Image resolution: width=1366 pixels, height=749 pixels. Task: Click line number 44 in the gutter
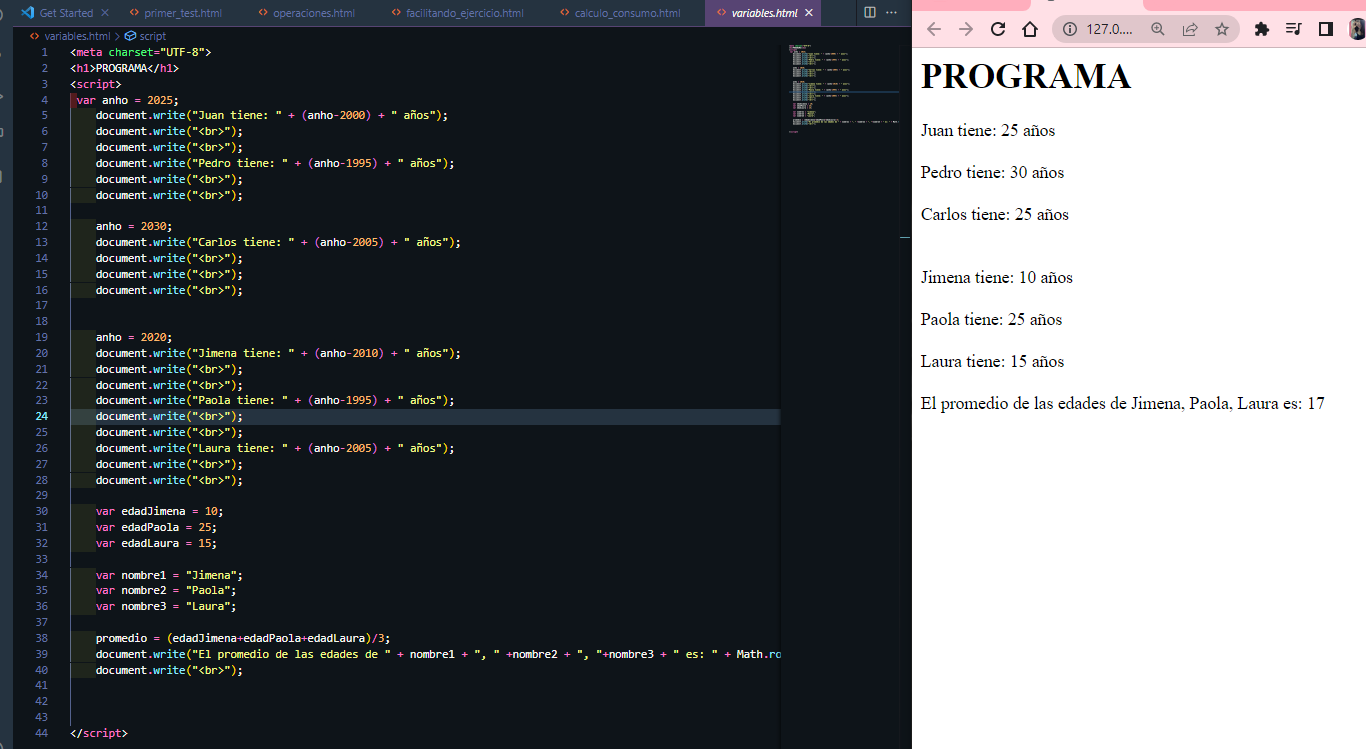click(41, 733)
